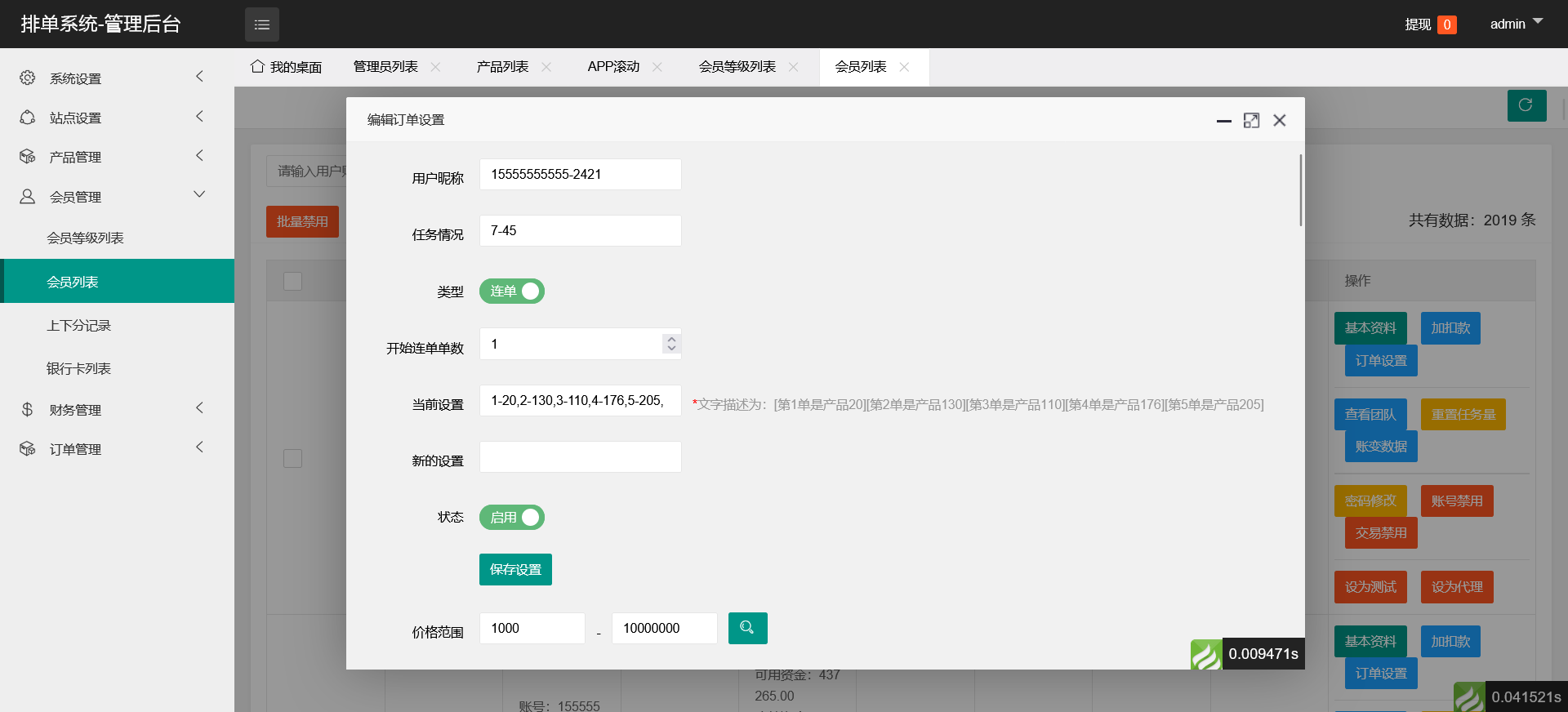Image resolution: width=1568 pixels, height=712 pixels.
Task: Click the 新的设置 input field
Action: (580, 457)
